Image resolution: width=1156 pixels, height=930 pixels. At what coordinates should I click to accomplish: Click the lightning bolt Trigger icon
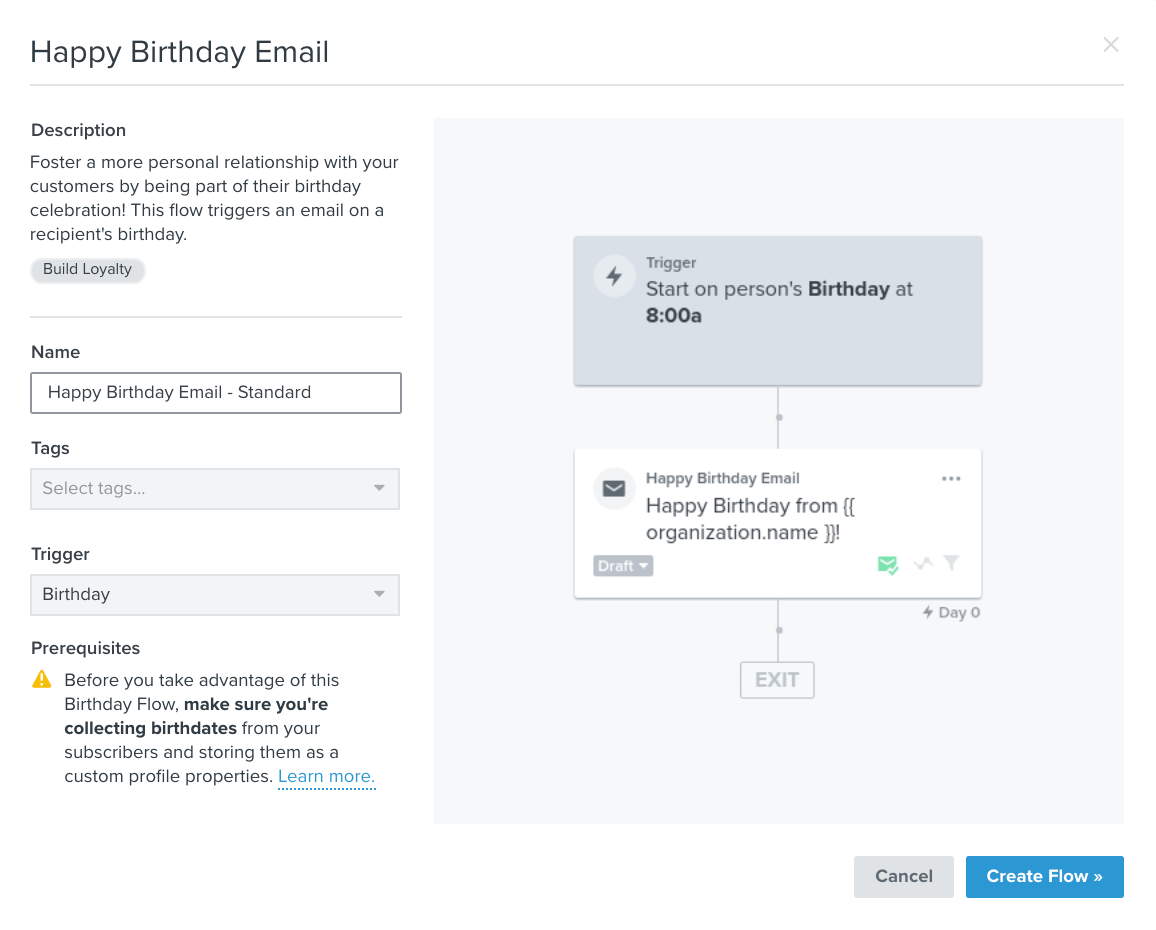point(614,276)
